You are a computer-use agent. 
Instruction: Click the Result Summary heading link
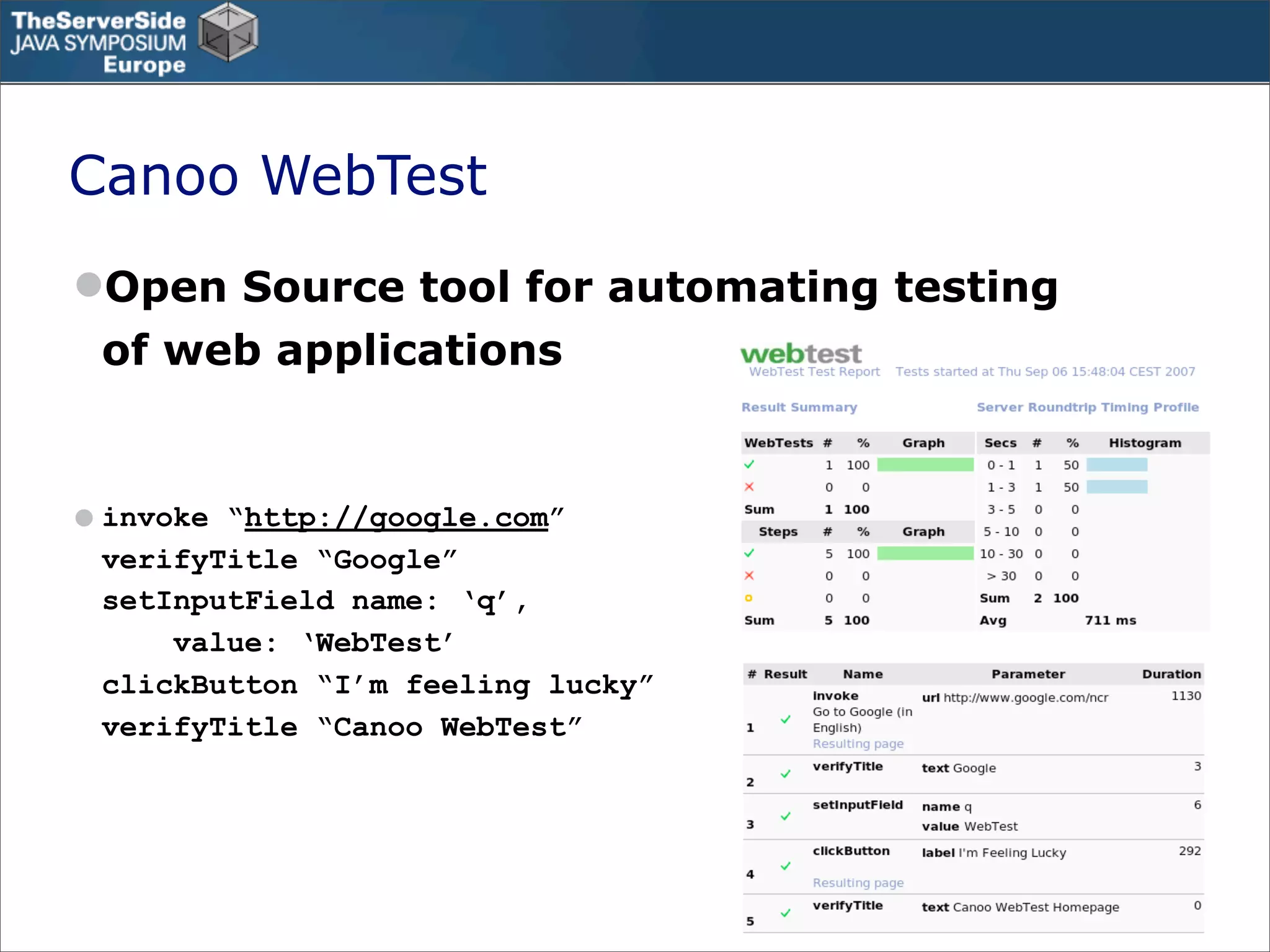799,407
